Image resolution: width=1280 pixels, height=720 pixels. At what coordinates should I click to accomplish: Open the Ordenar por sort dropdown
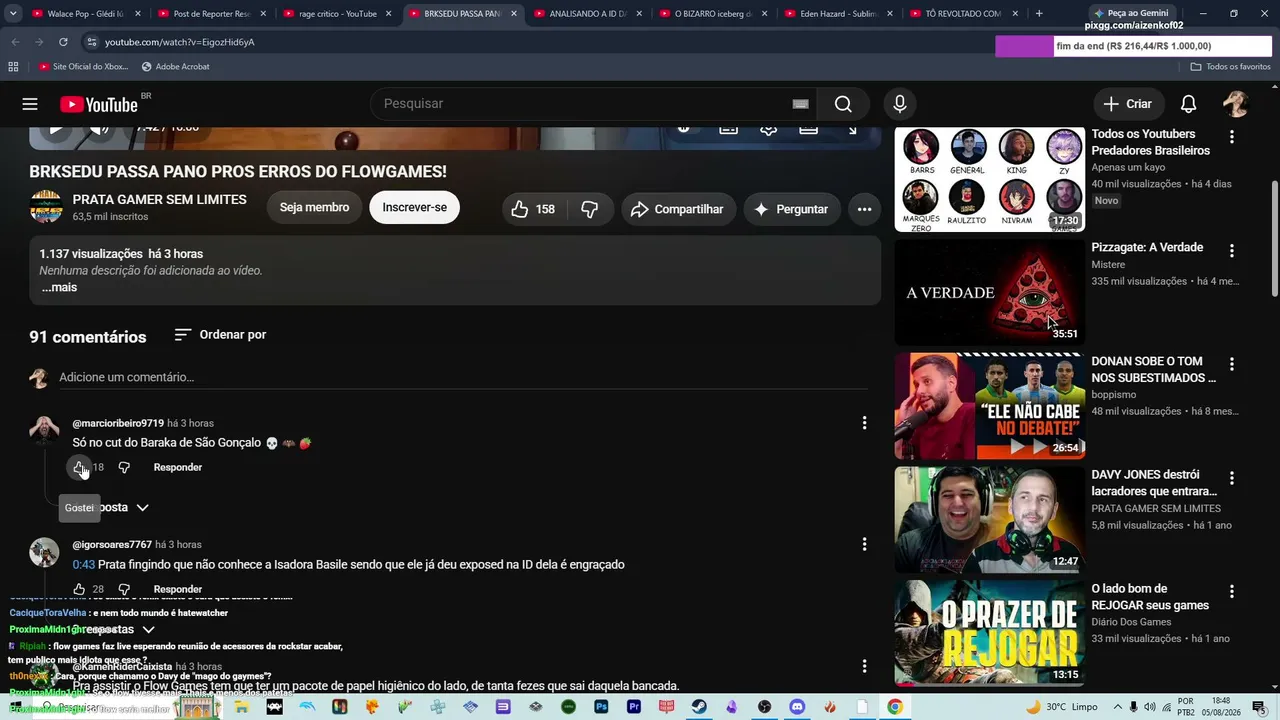(x=220, y=335)
